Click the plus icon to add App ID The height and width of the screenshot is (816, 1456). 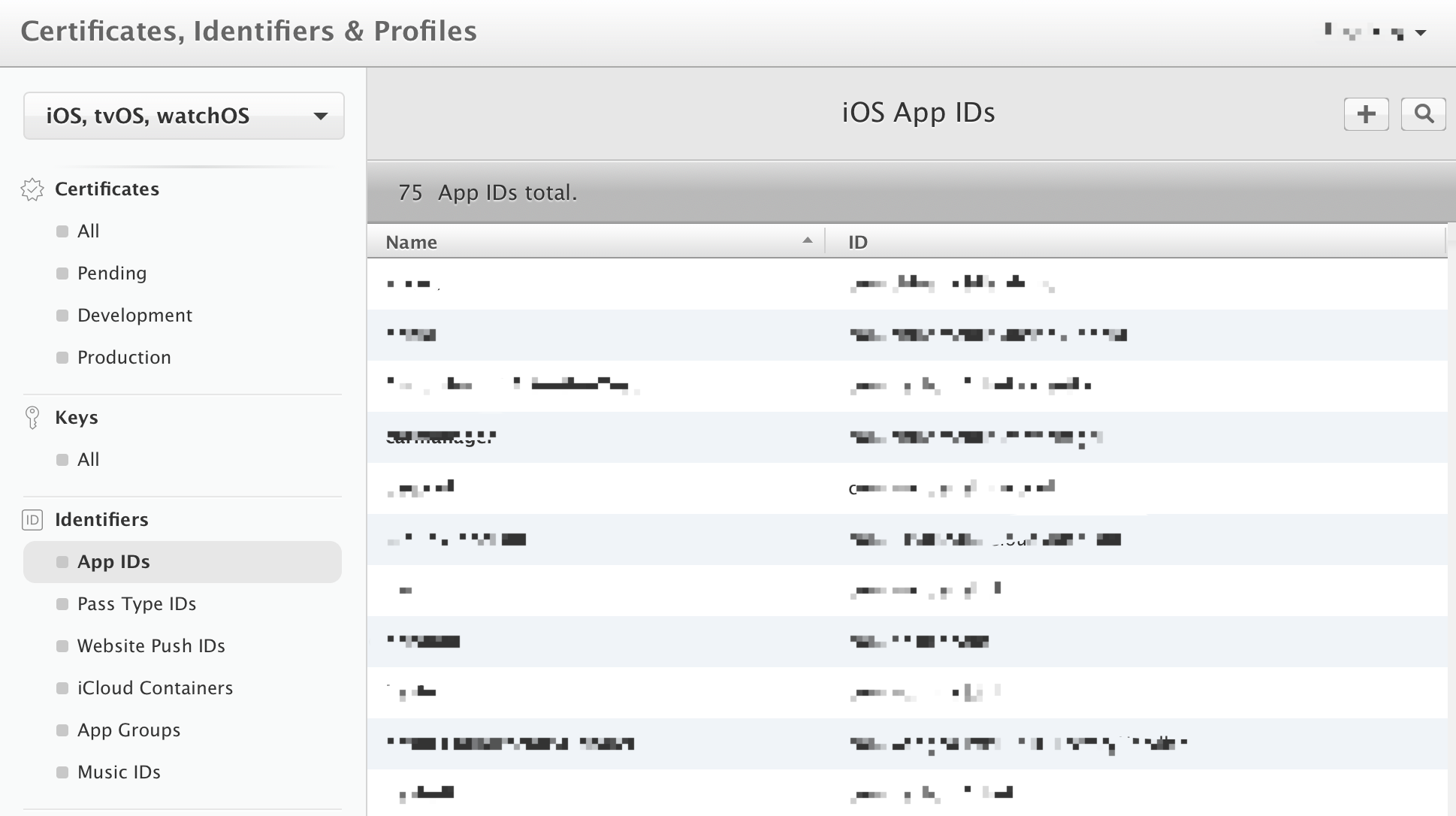[1366, 114]
